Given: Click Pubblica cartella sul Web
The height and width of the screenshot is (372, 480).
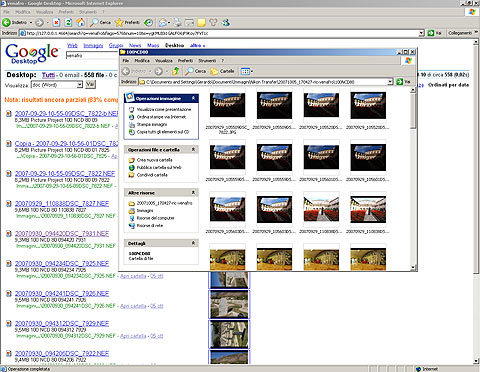Looking at the screenshot, I should click(x=155, y=168).
